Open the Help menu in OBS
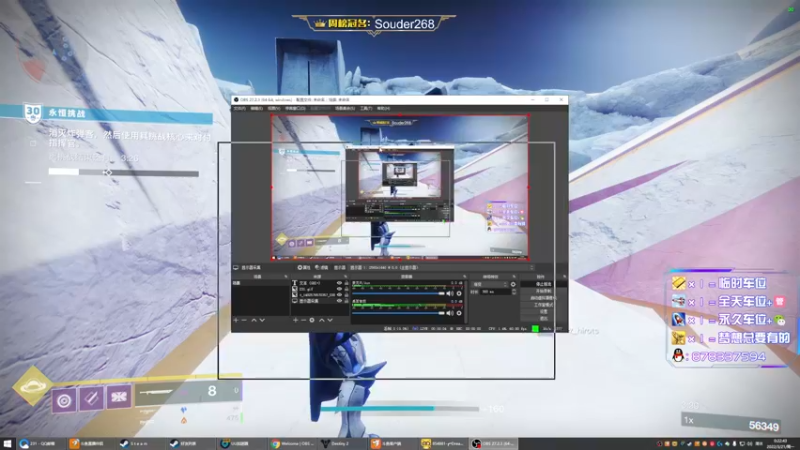800x450 pixels. (x=383, y=108)
